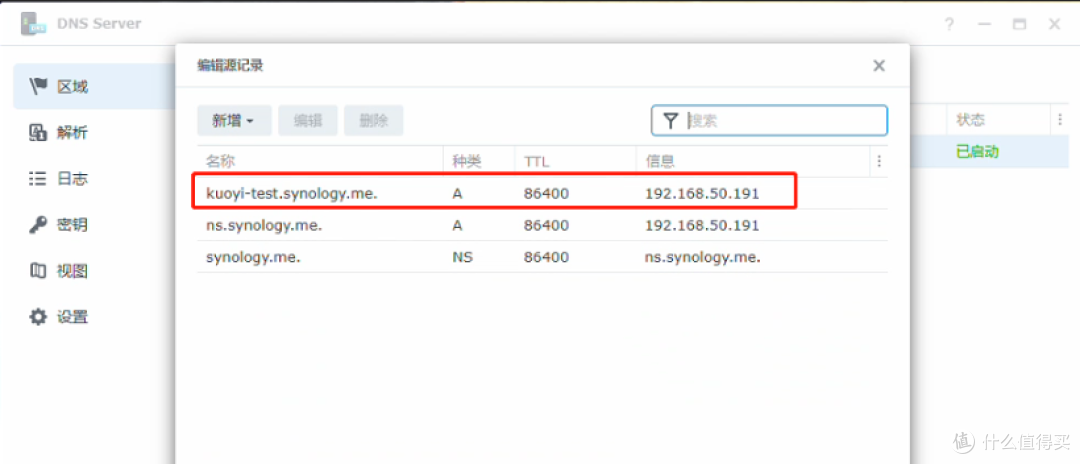1080x464 pixels.
Task: Click ns.synology.me. in the 信息 column
Action: click(x=703, y=257)
